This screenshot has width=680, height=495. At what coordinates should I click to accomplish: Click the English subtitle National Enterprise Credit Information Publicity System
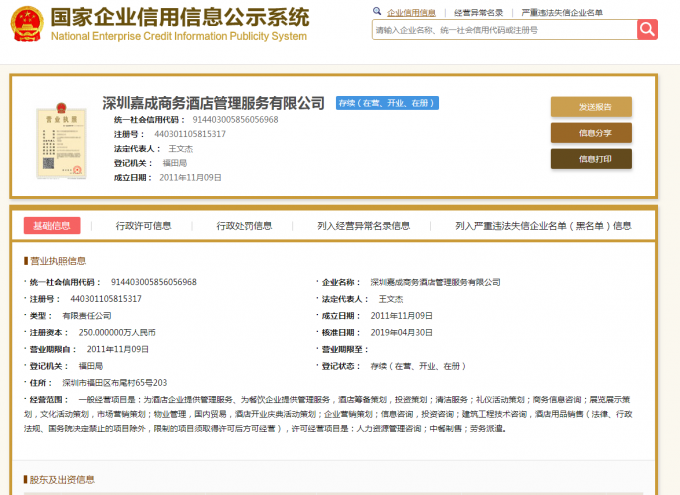click(x=179, y=36)
